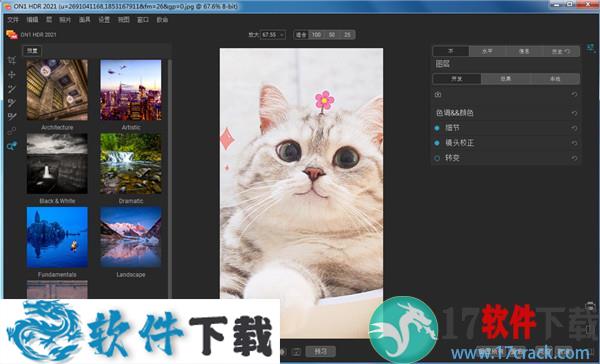
Task: Select the 预置 presets tab
Action: [32, 51]
